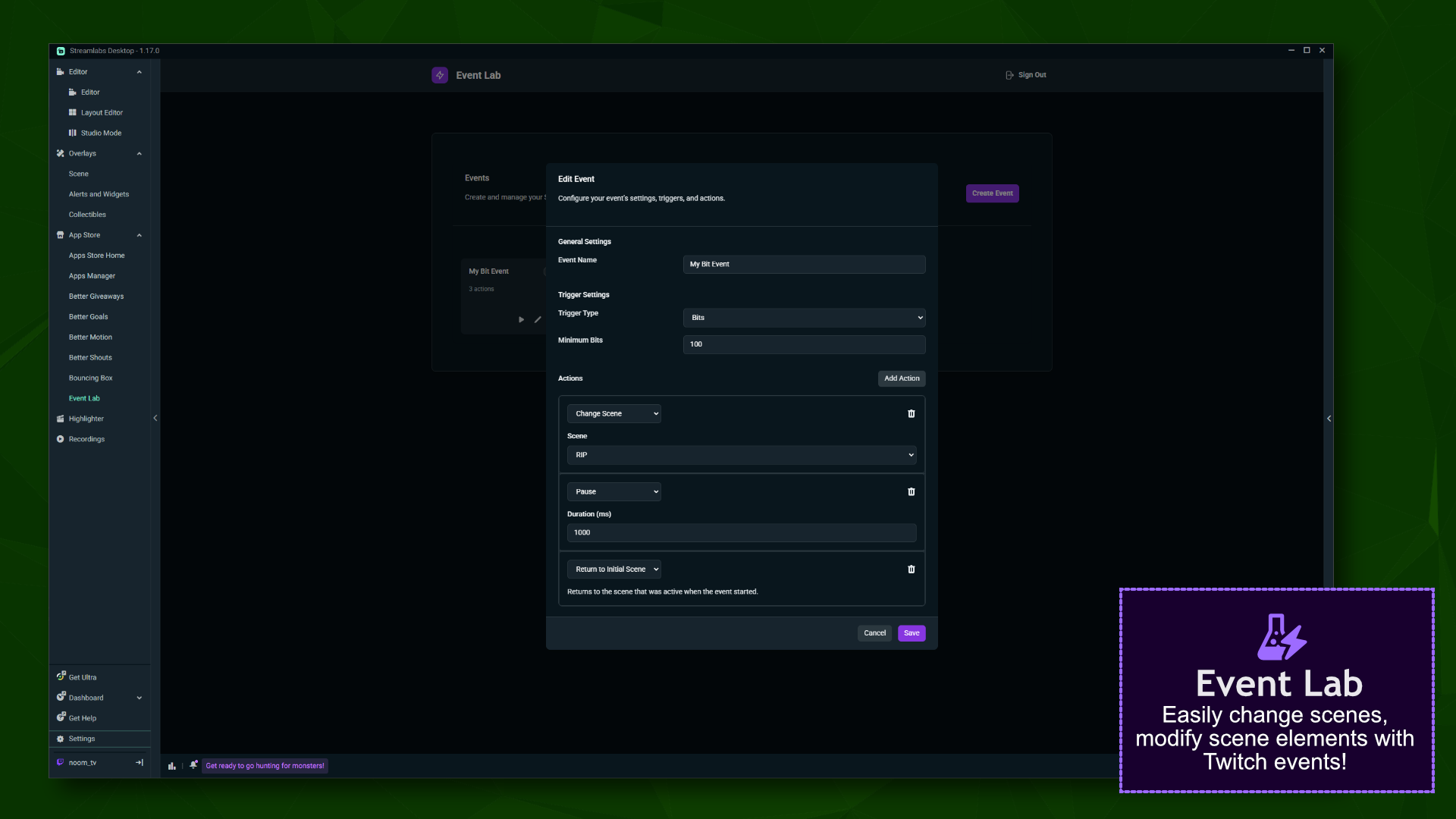1456x819 pixels.
Task: Click the Save button in Edit Event
Action: tap(911, 632)
